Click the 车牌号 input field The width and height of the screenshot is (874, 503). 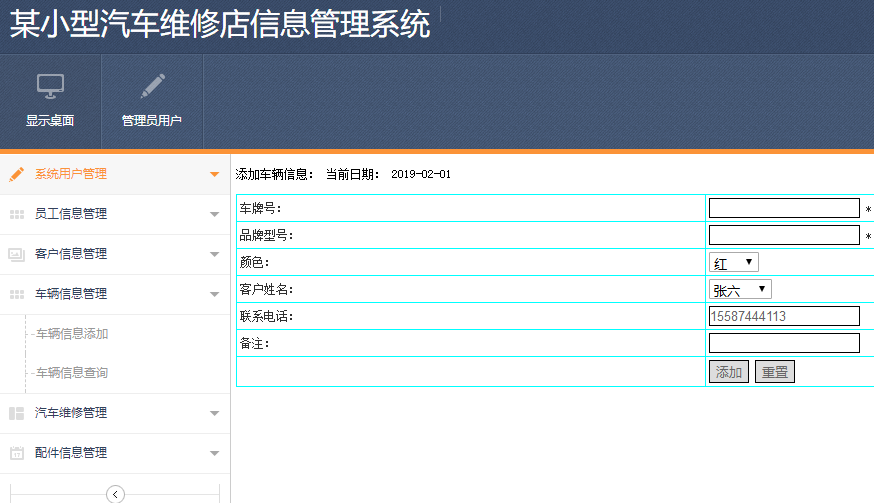pyautogui.click(x=783, y=208)
